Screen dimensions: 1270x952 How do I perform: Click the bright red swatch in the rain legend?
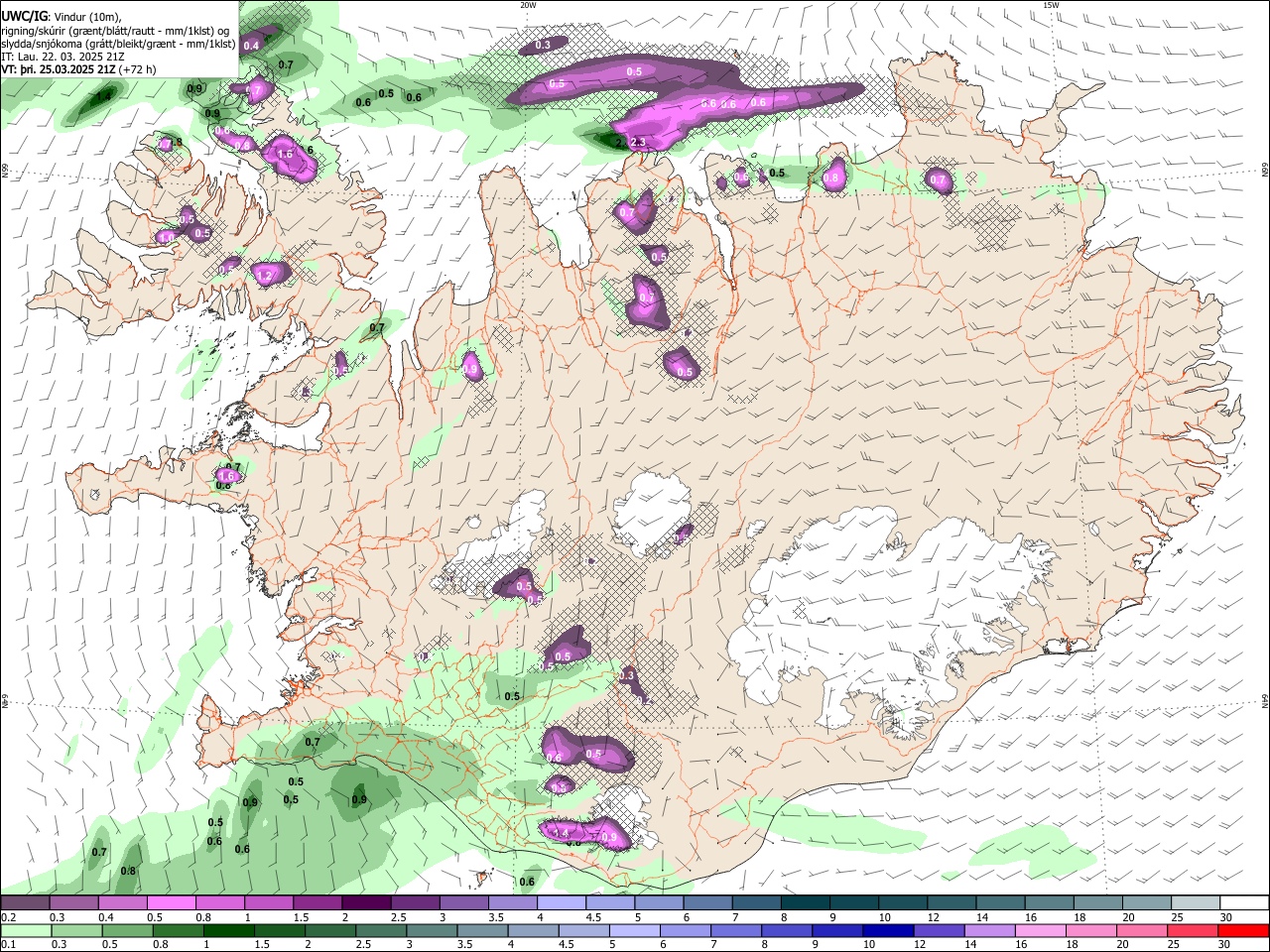[x=1243, y=930]
